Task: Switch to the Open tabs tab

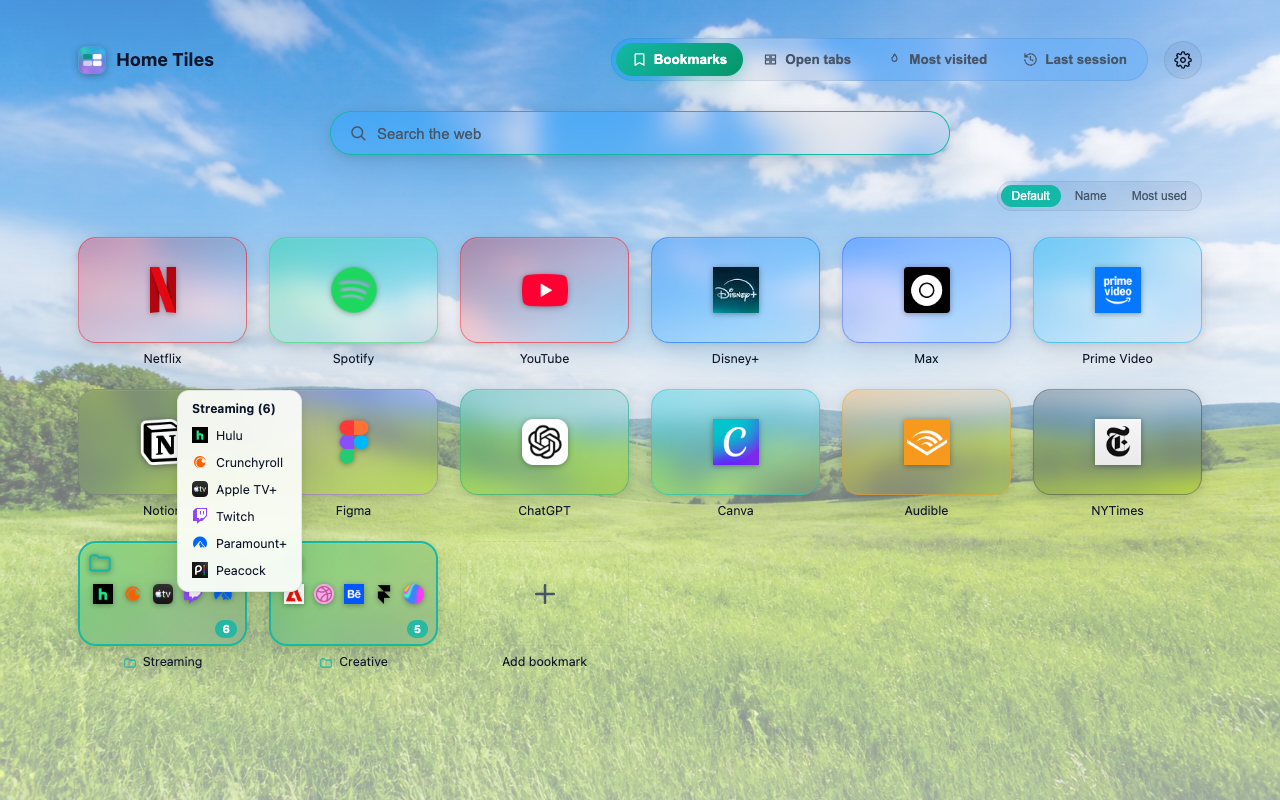Action: tap(807, 60)
